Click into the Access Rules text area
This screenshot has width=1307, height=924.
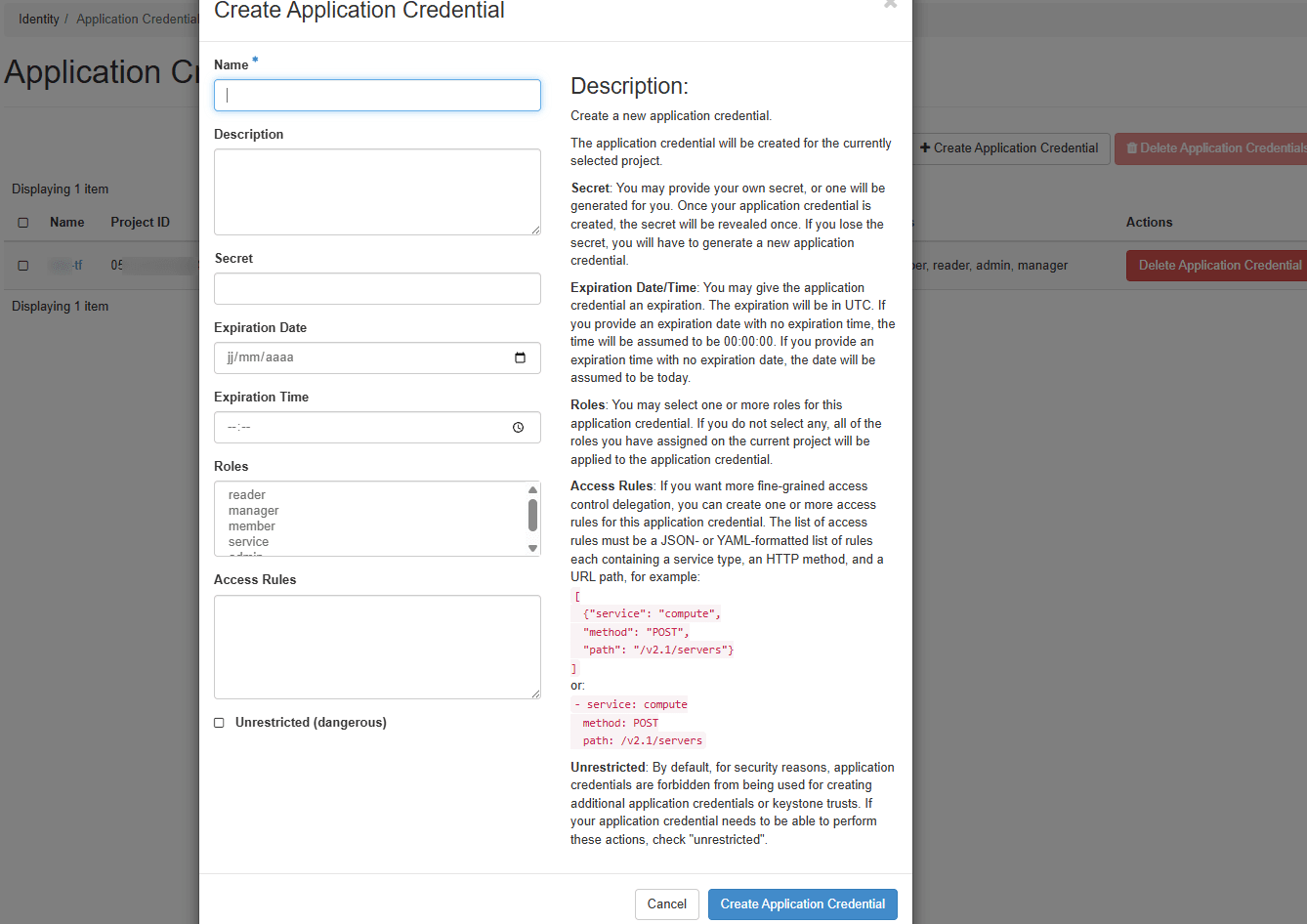point(377,647)
